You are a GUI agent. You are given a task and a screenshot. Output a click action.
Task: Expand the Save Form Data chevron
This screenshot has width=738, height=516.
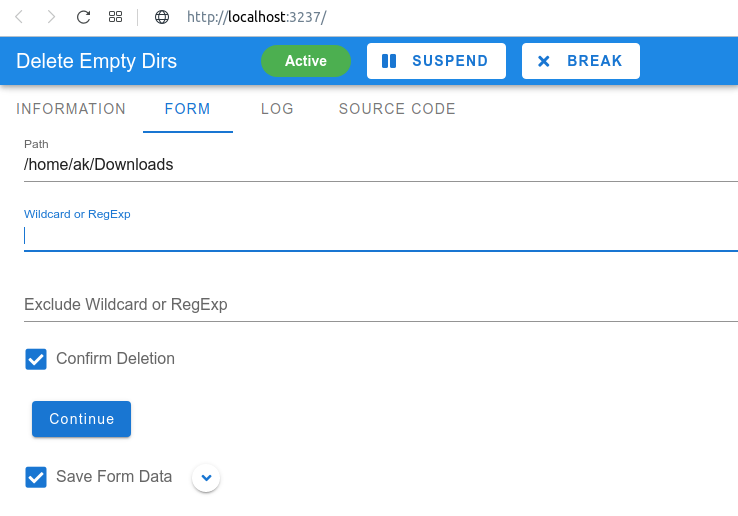click(206, 478)
